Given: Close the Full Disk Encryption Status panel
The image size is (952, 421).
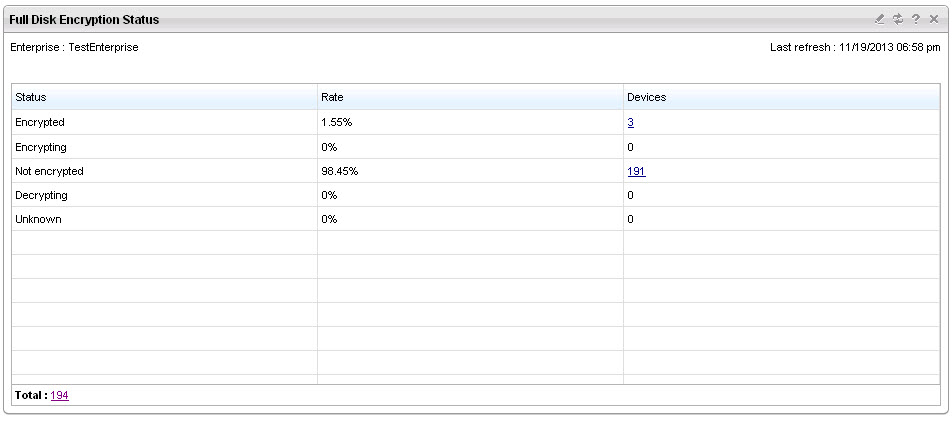Looking at the screenshot, I should (x=934, y=19).
